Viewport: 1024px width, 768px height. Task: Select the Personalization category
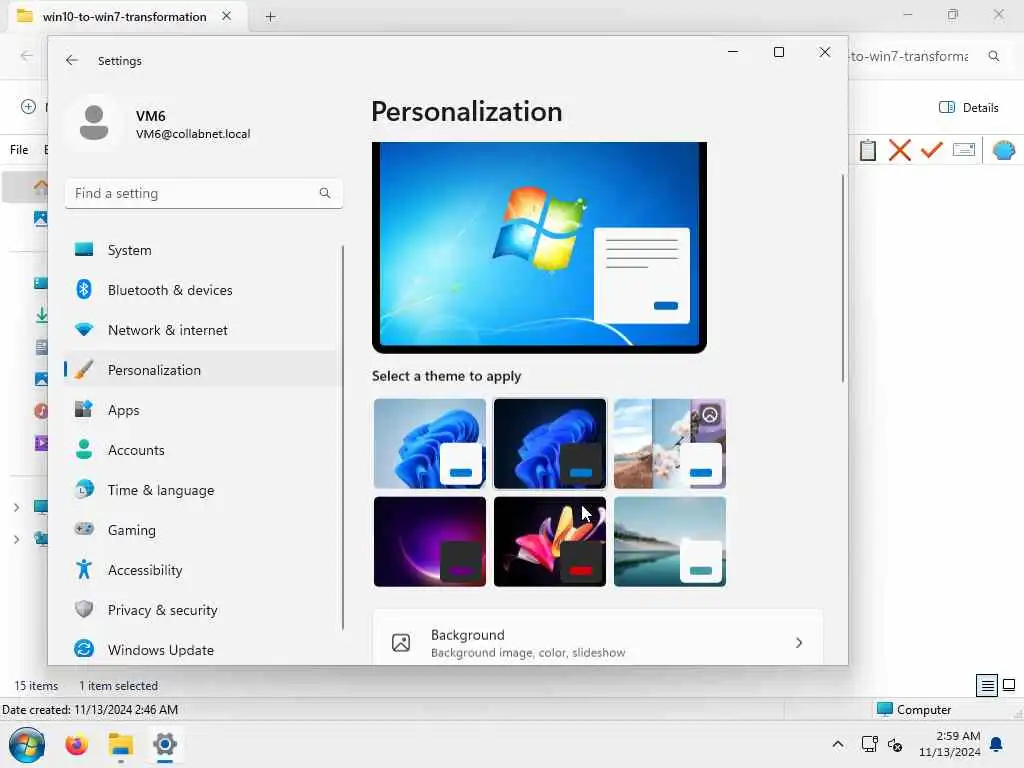tap(202, 370)
